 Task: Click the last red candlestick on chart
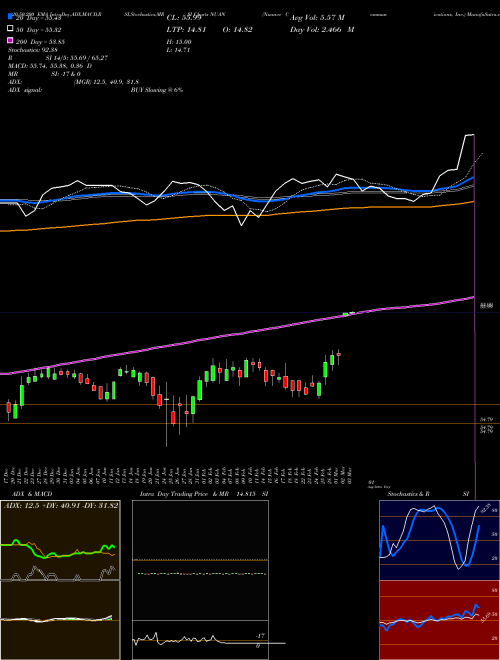pyautogui.click(x=338, y=354)
